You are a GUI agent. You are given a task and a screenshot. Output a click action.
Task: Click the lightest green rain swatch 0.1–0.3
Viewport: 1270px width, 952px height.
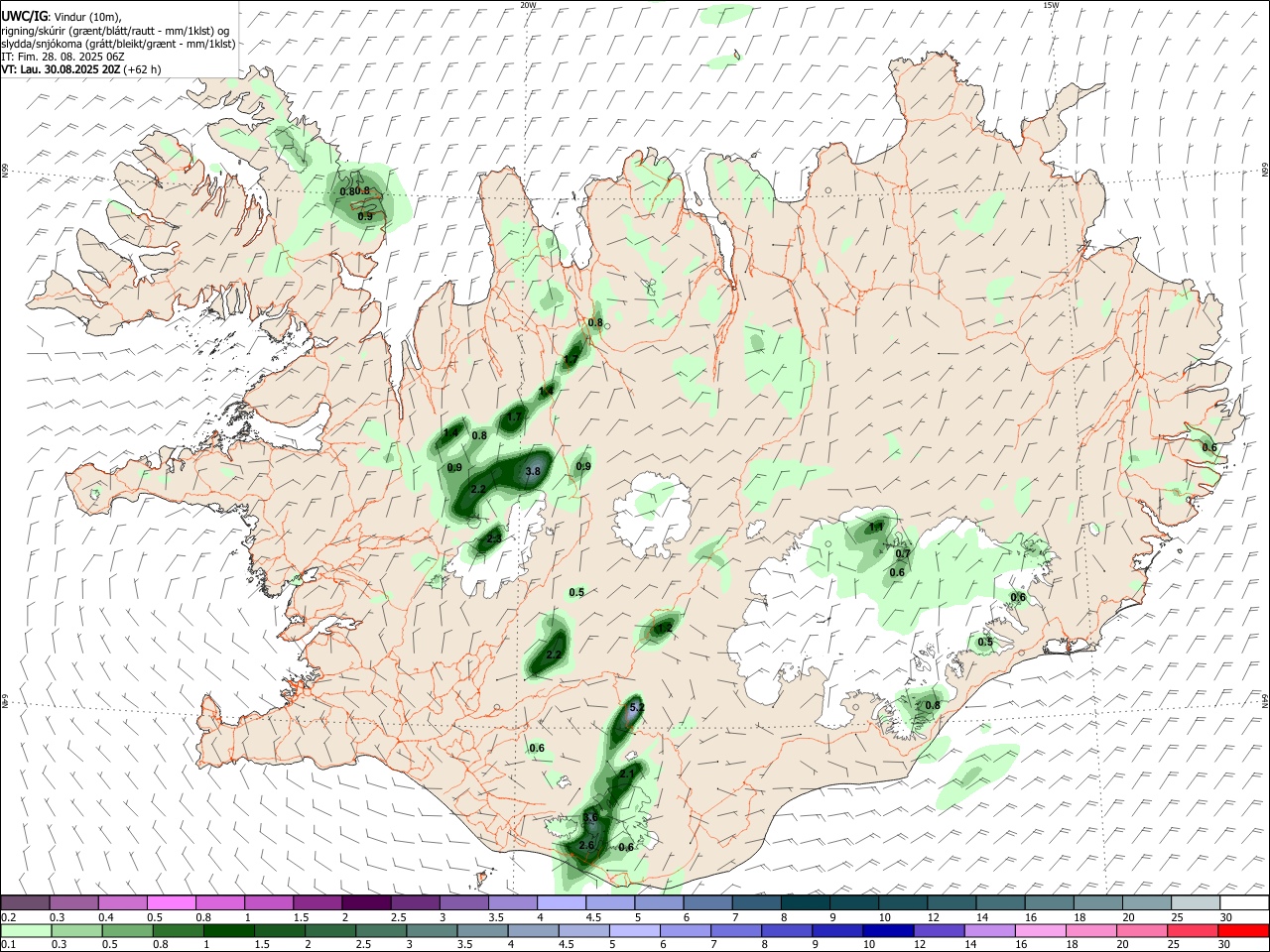[x=26, y=930]
